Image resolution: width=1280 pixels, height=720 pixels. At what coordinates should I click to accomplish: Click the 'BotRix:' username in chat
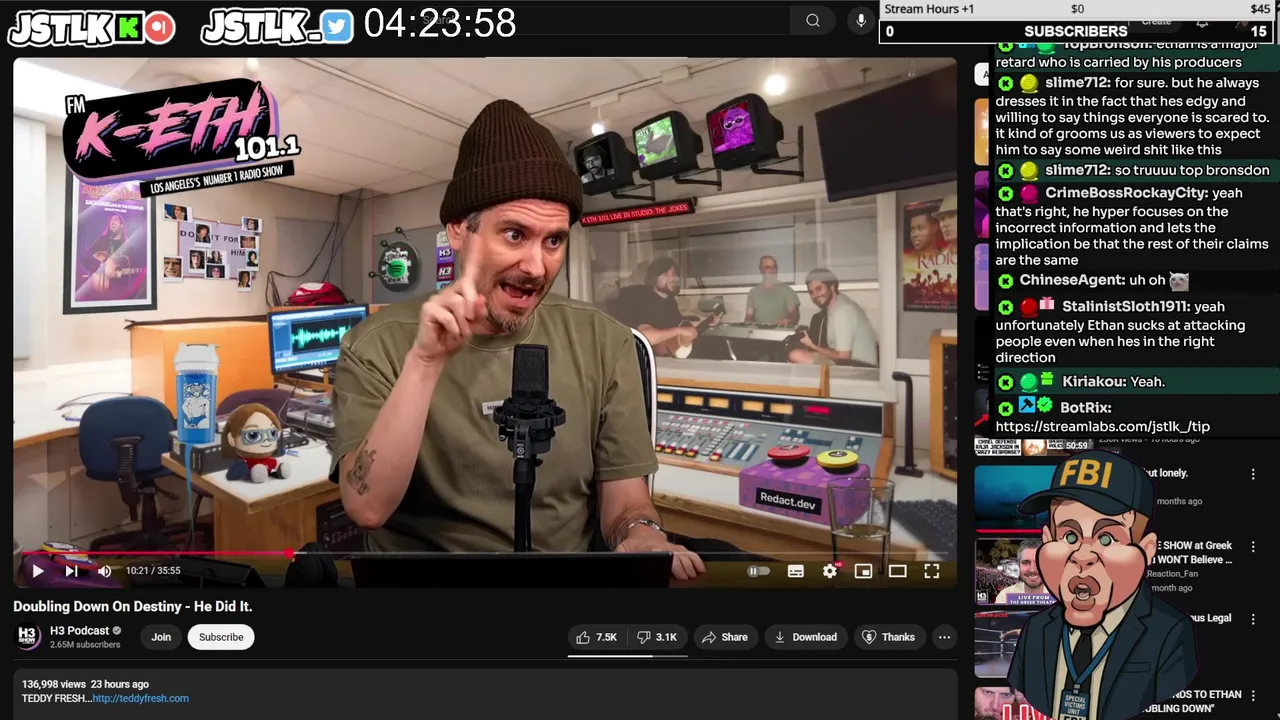(x=1085, y=407)
